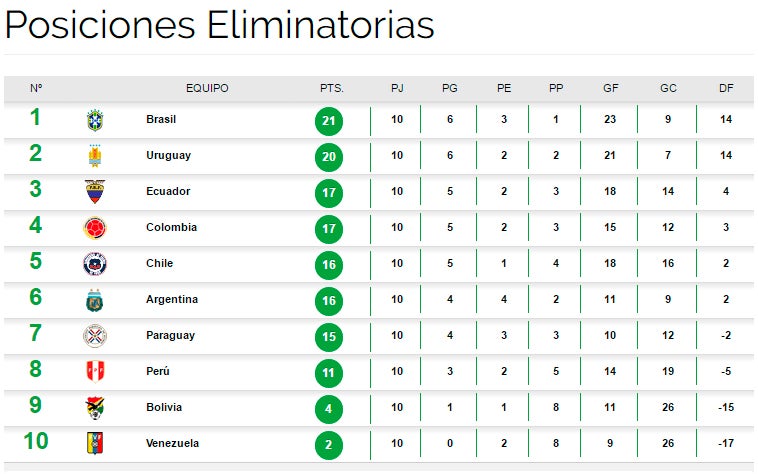Open the Brasil team name link
Image resolution: width=758 pixels, height=474 pixels.
pos(161,120)
